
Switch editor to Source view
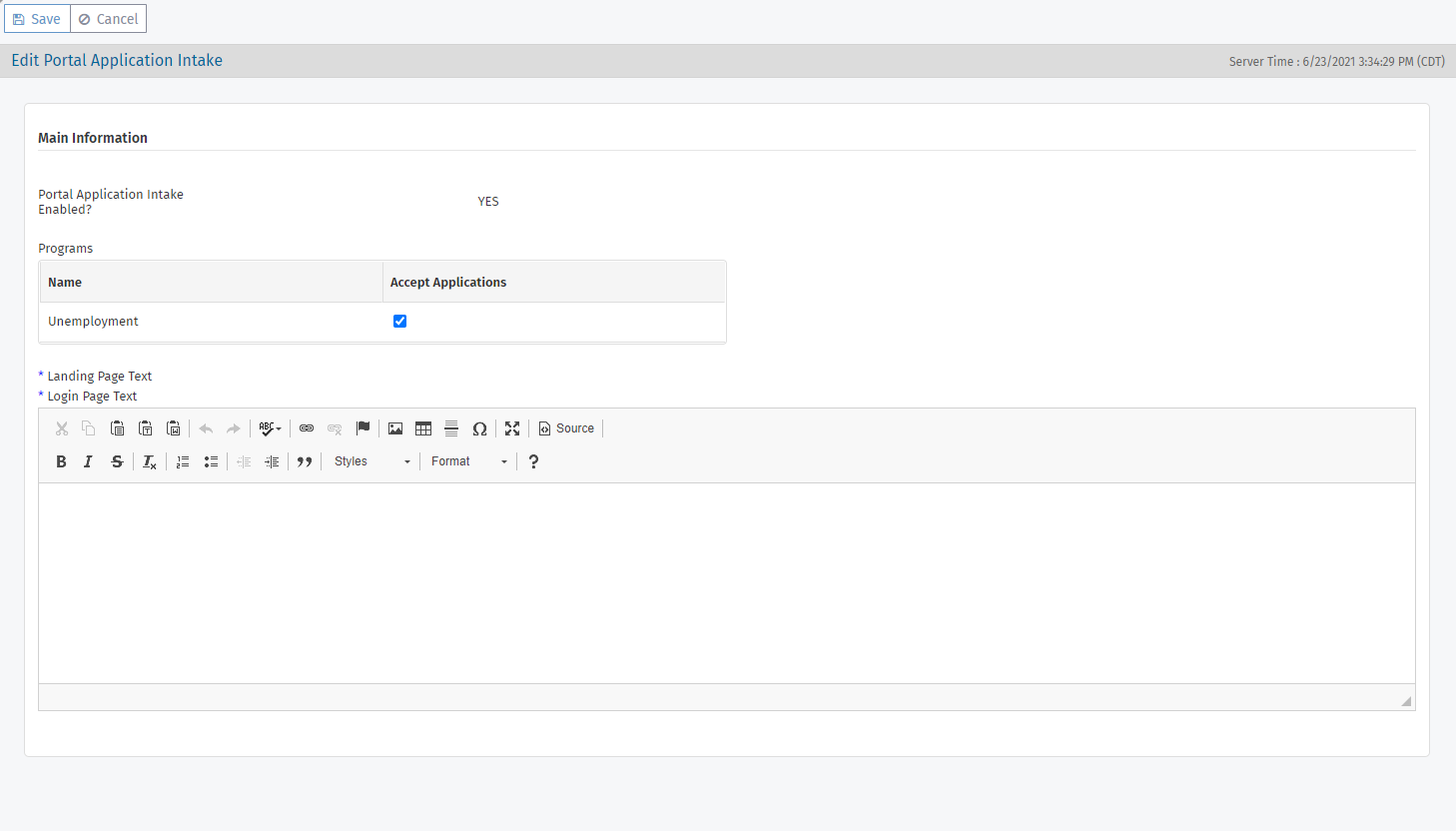click(x=566, y=428)
